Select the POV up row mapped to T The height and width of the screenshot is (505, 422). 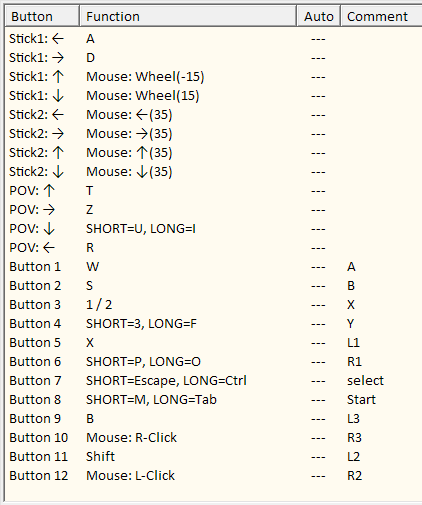tap(214, 191)
